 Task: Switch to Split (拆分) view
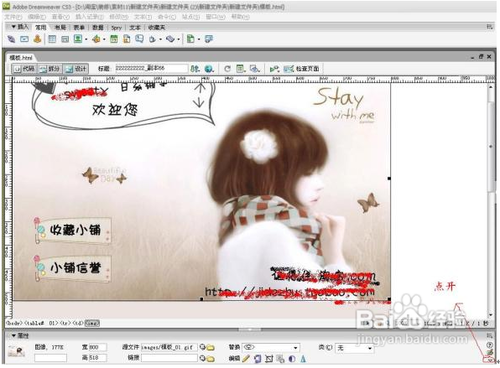pyautogui.click(x=49, y=69)
